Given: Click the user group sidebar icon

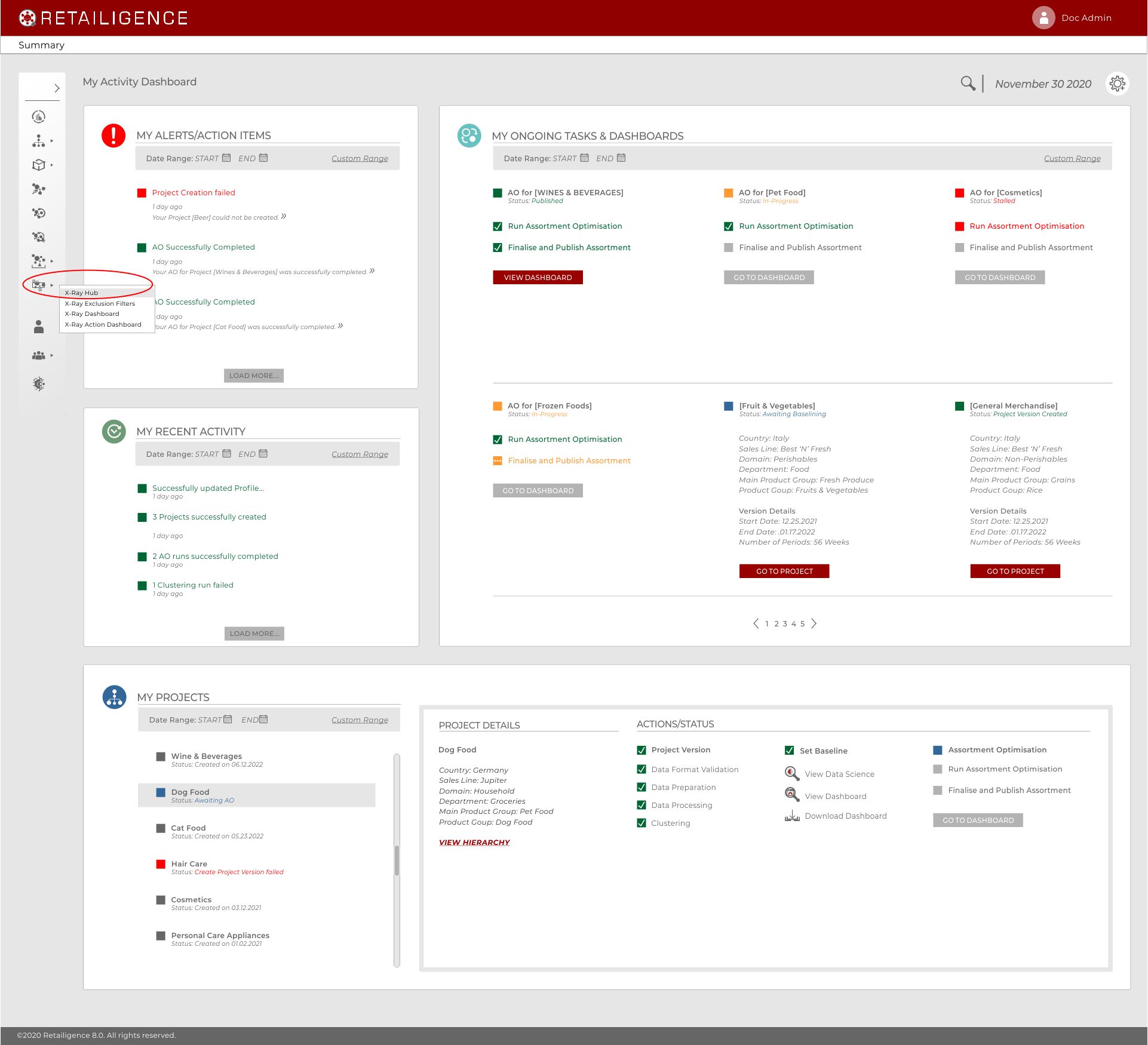Looking at the screenshot, I should [x=39, y=355].
